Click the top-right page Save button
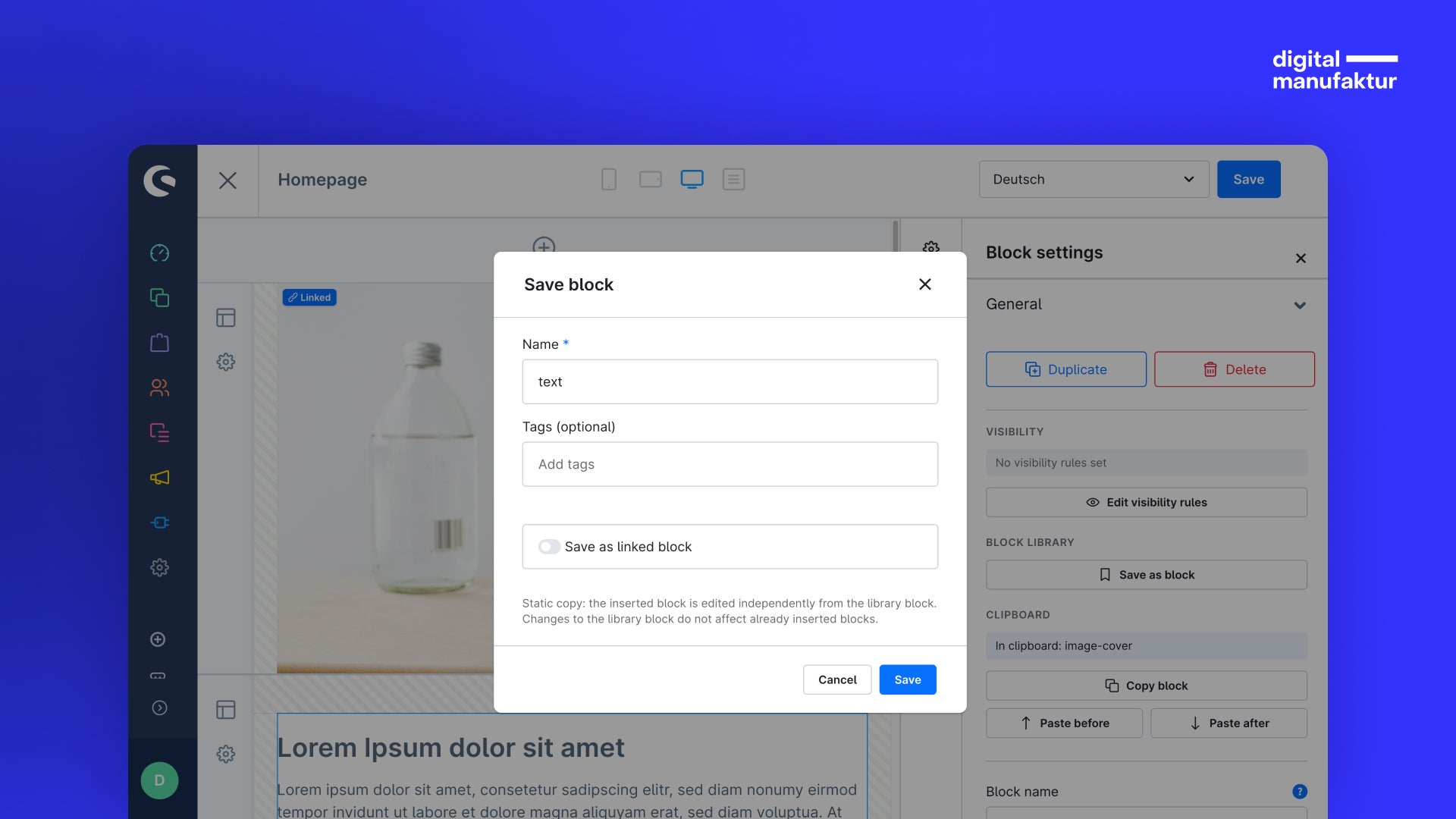1456x819 pixels. (1248, 180)
